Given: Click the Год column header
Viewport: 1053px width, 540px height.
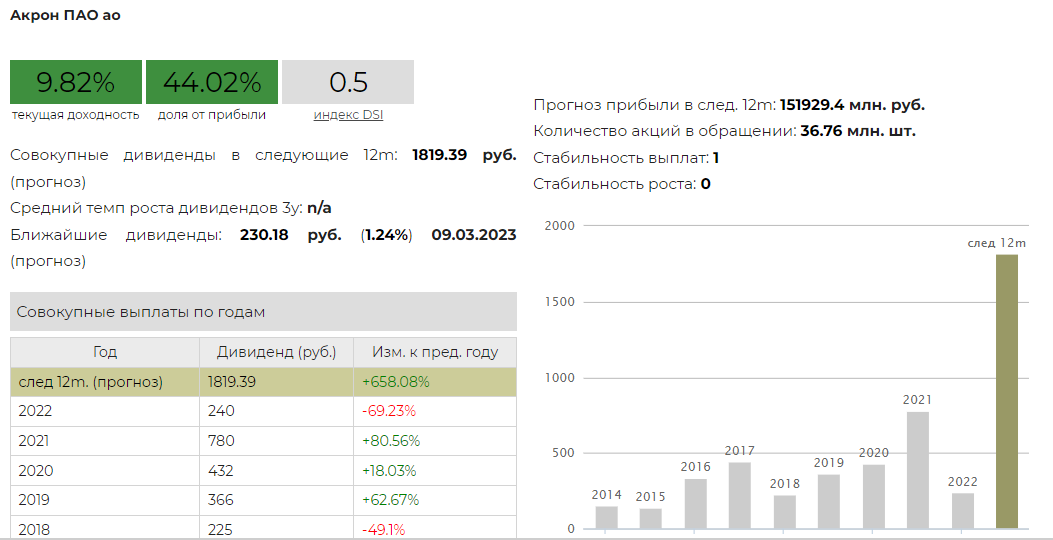Looking at the screenshot, I should coord(105,352).
